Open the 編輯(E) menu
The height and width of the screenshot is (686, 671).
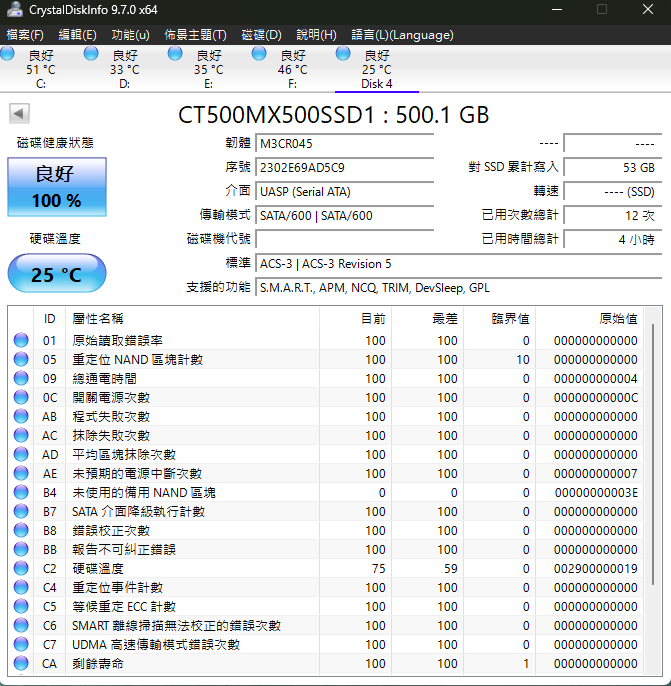(x=77, y=35)
